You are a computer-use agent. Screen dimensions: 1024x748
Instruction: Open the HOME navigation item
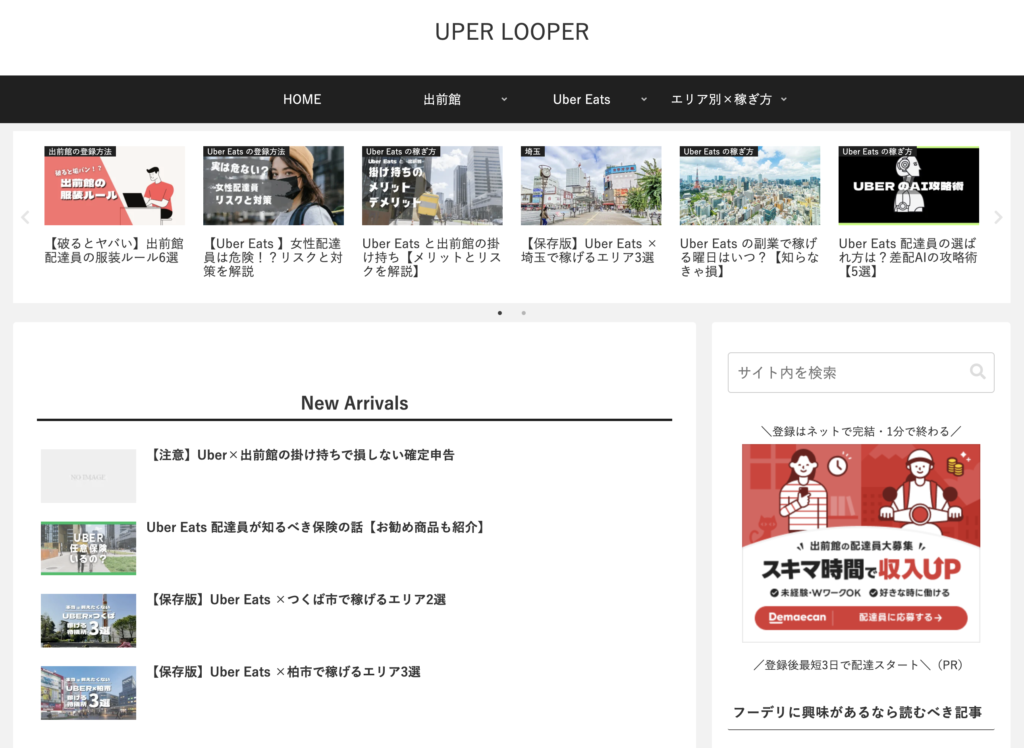(302, 99)
